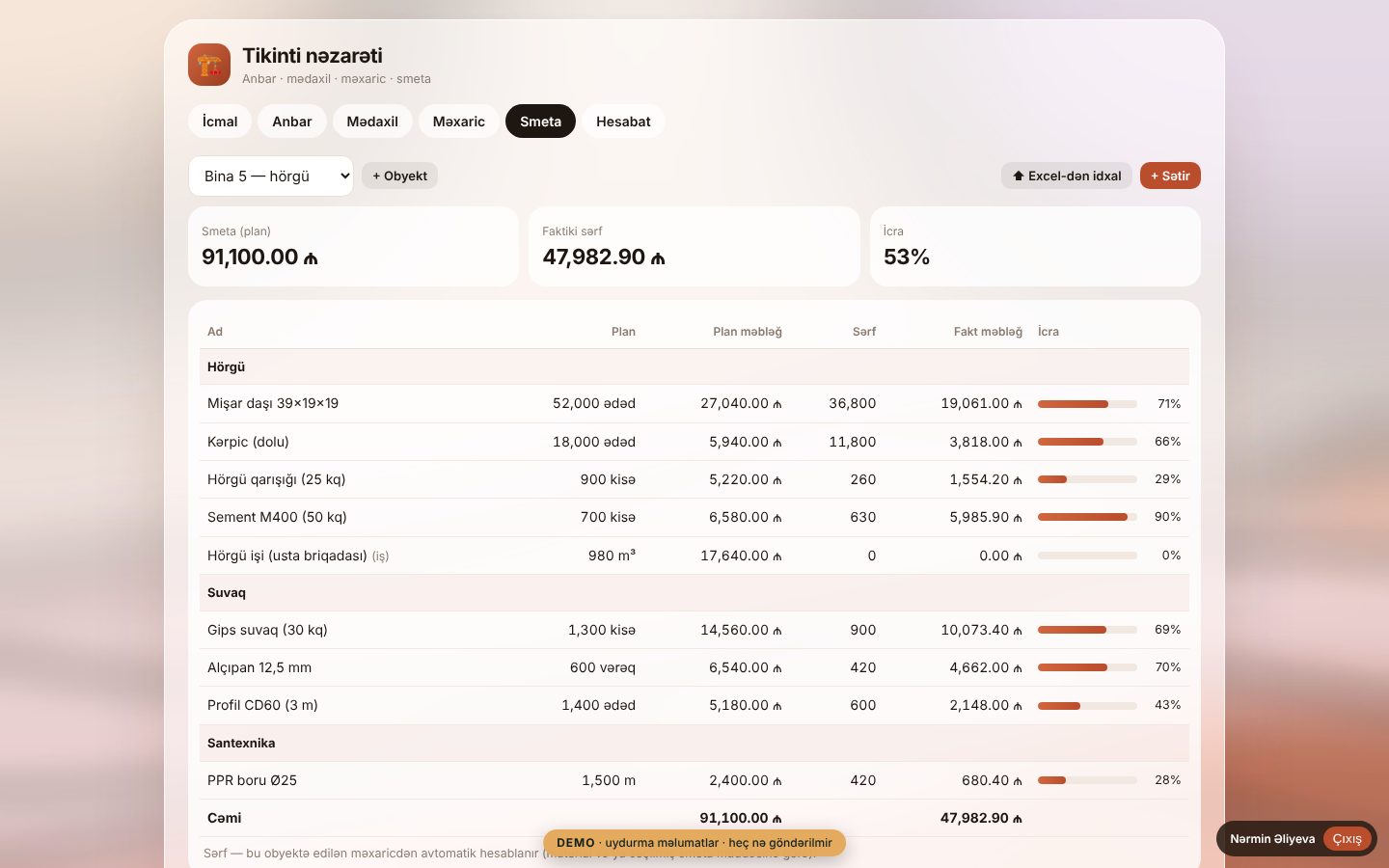1389x868 pixels.
Task: Select Gips suvaq (30 kq) row
Action: [x=694, y=630]
